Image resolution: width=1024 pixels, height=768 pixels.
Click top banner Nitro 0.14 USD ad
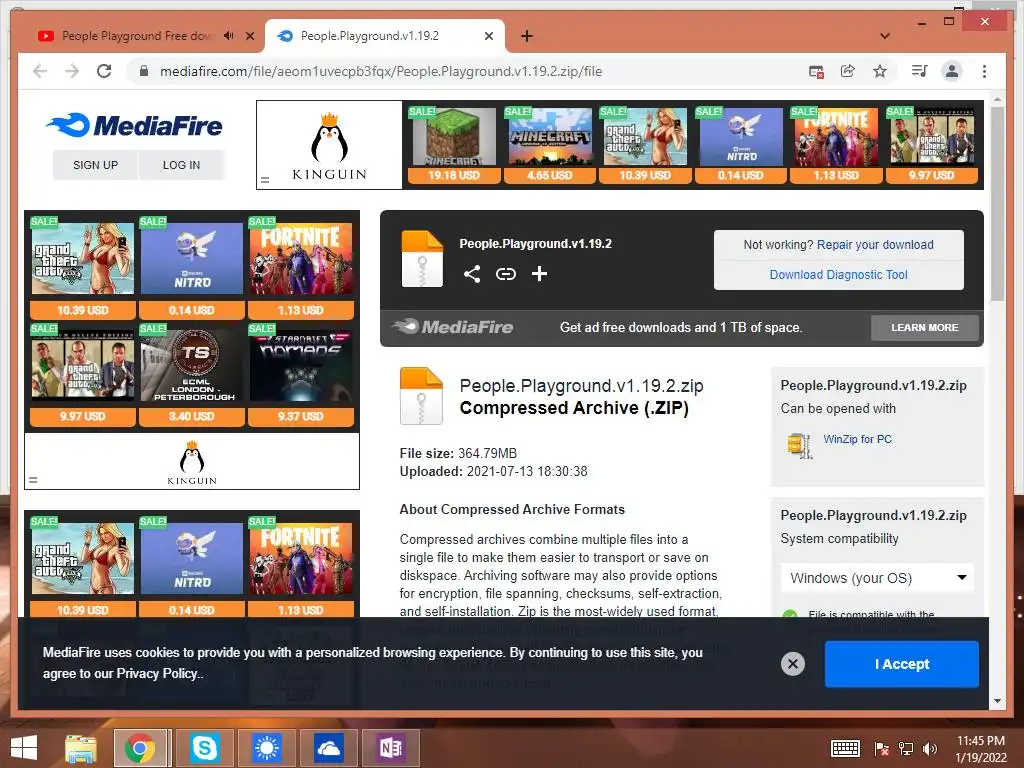point(741,145)
